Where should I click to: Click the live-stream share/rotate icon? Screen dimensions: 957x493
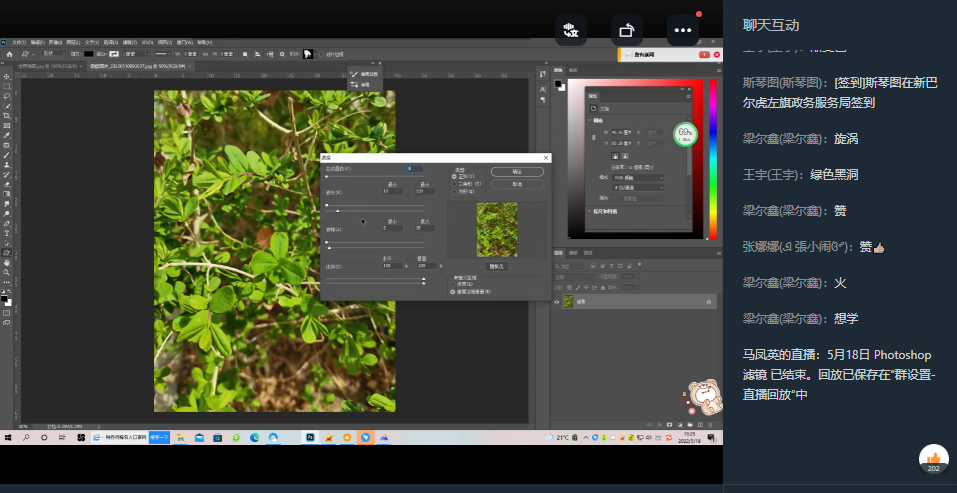click(x=627, y=30)
